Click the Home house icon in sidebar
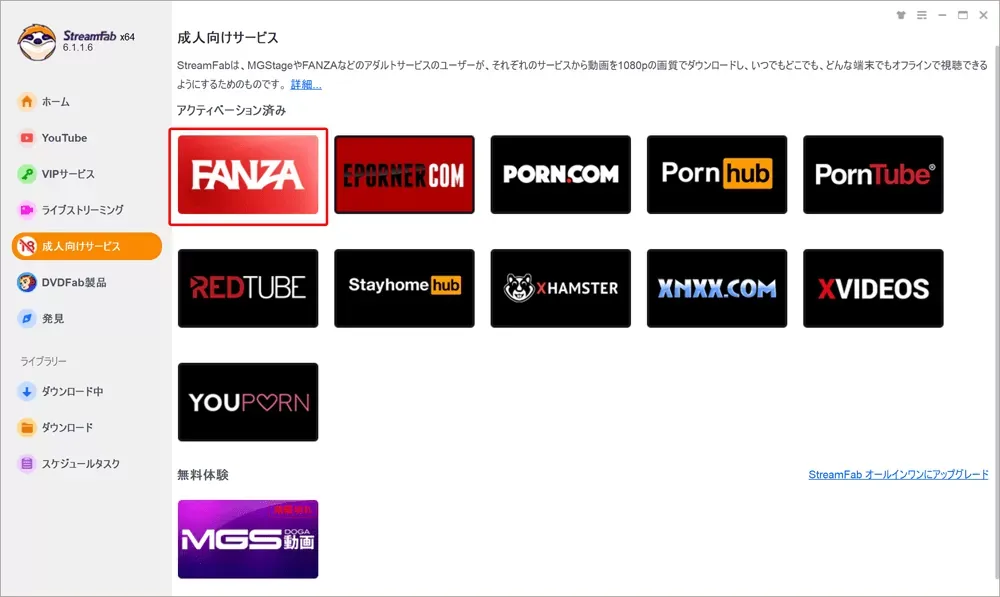Screen dimensions: 1000x597 (x=27, y=101)
